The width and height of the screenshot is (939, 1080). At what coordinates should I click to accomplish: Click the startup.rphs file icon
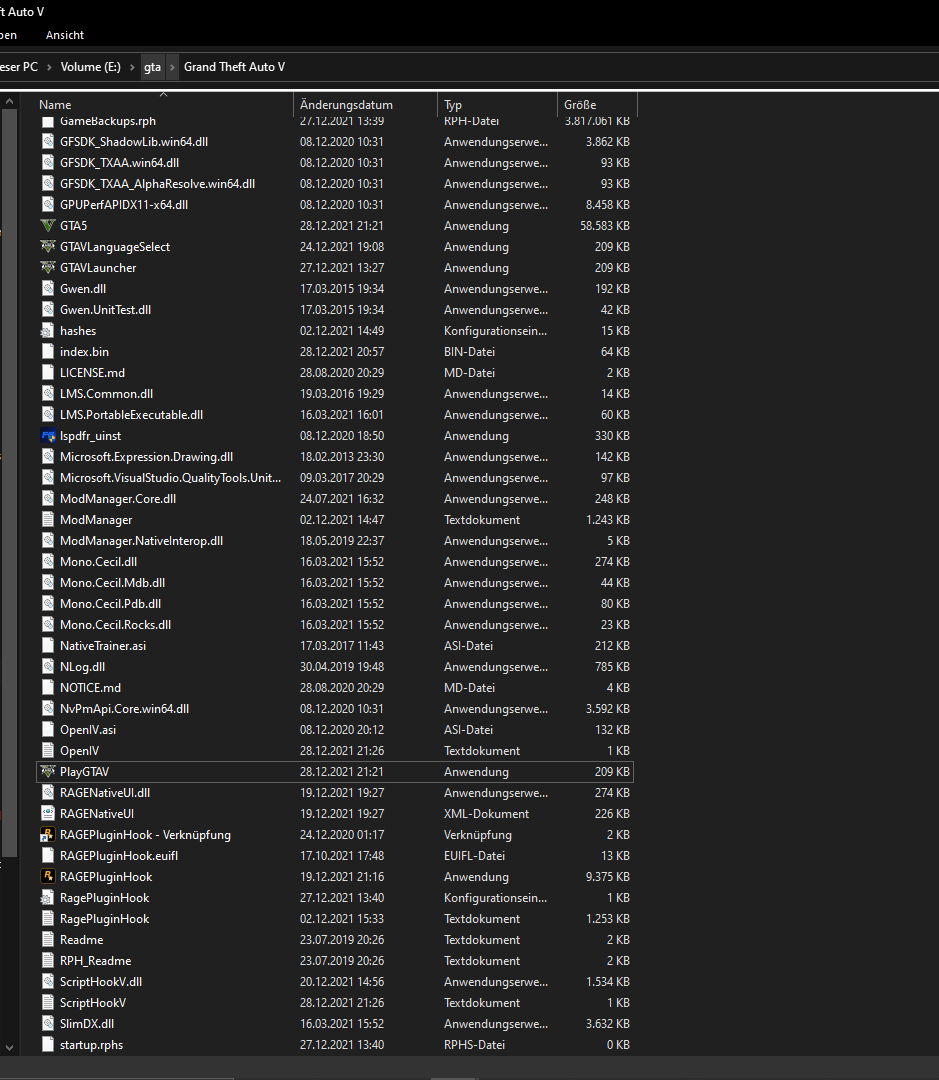48,1044
